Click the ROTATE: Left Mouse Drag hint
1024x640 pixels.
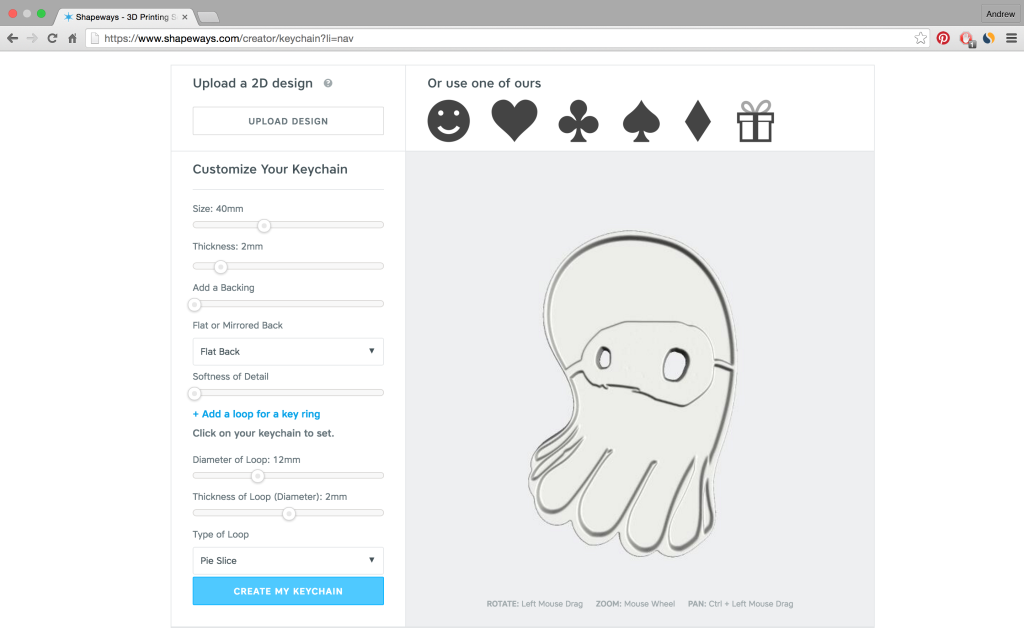[x=534, y=604]
